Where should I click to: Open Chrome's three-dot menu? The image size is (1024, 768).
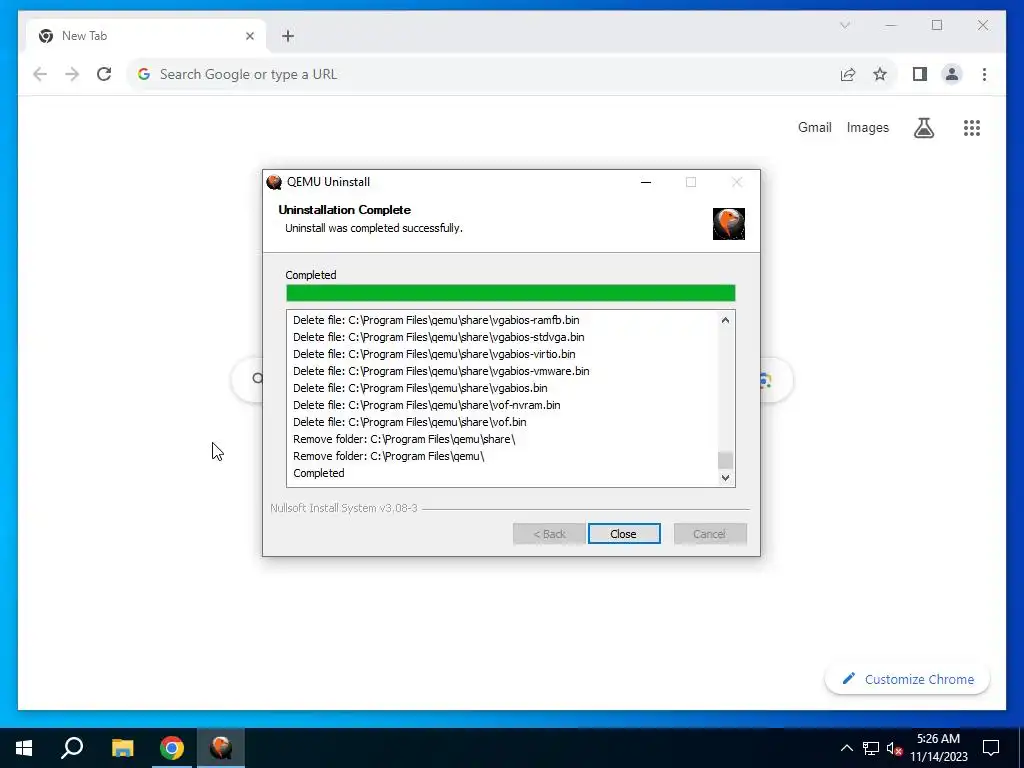[984, 74]
